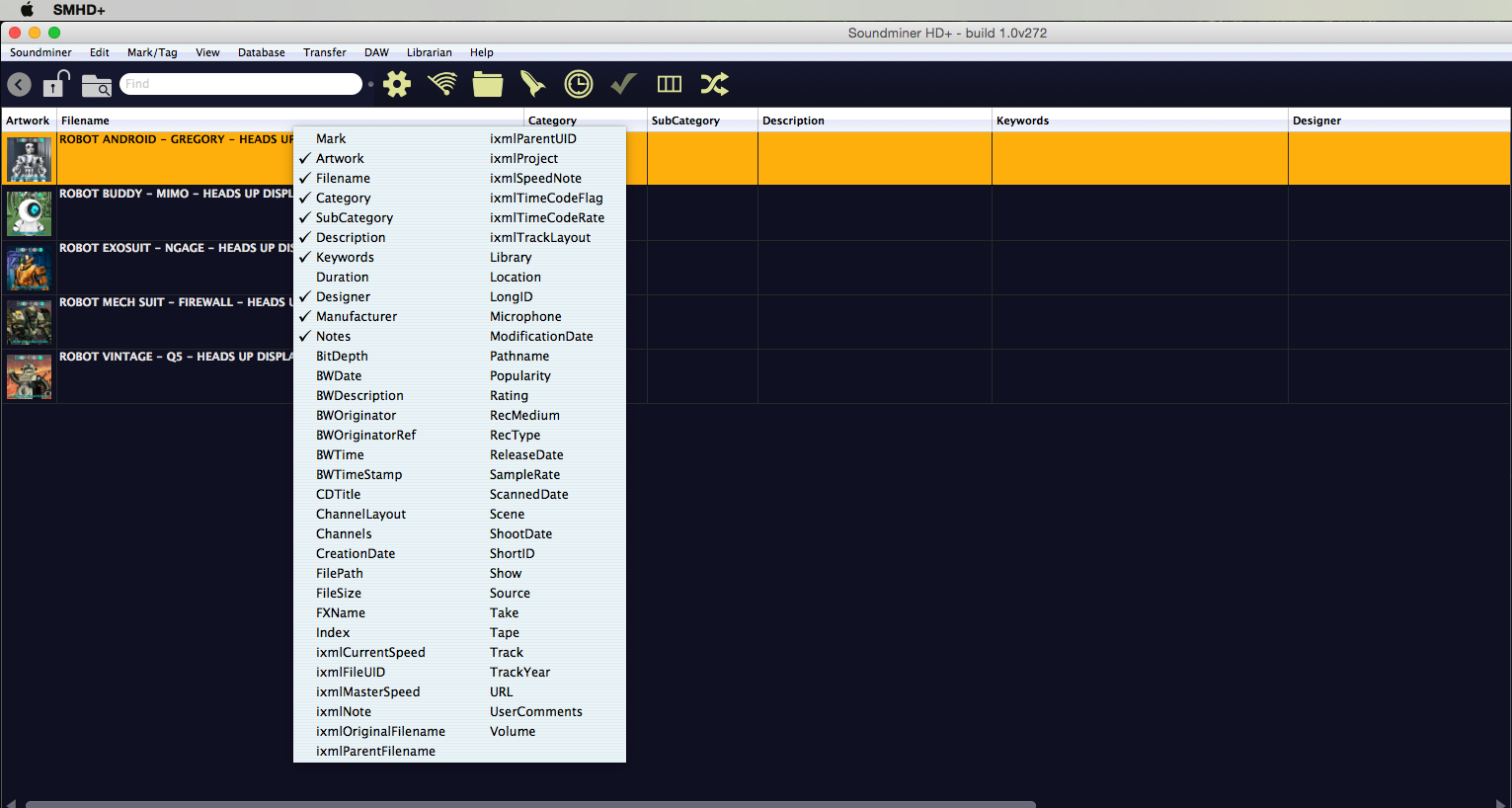The height and width of the screenshot is (808, 1512).
Task: Select ROBOT ANDROID - GREGORY artwork thumbnail
Action: point(29,158)
